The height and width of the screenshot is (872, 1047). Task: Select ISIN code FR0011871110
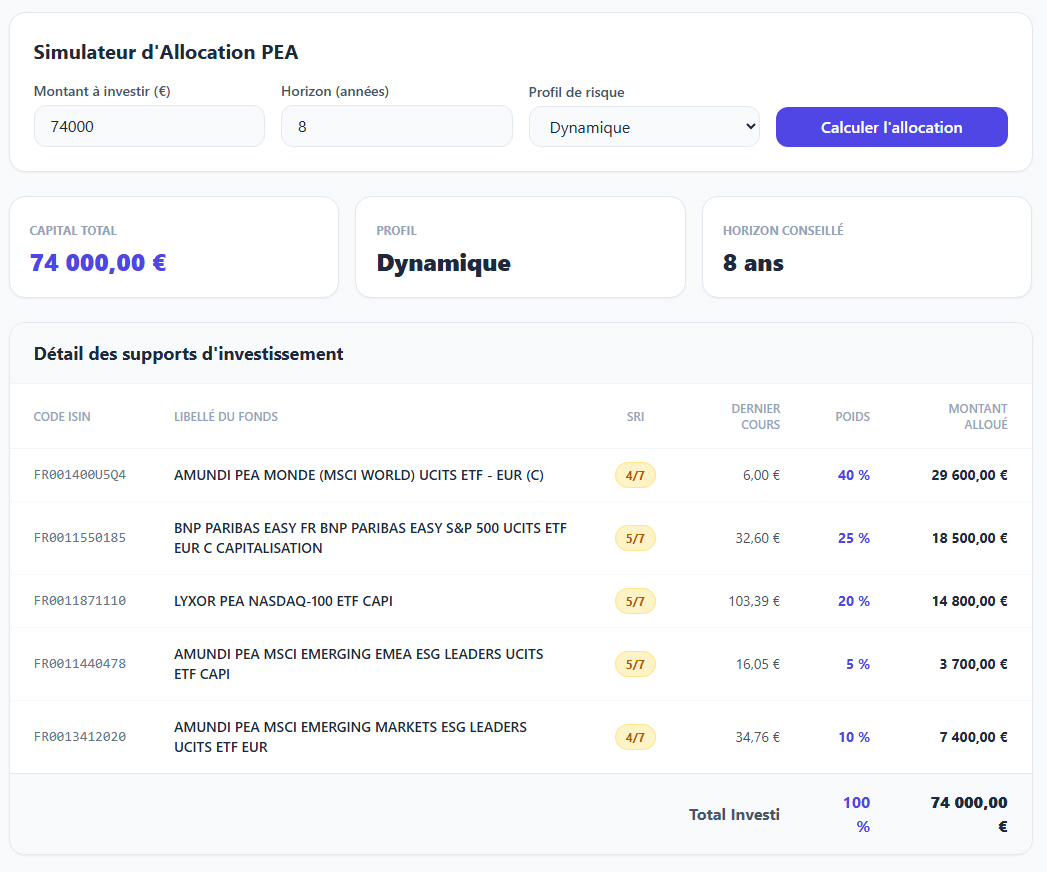(x=80, y=601)
